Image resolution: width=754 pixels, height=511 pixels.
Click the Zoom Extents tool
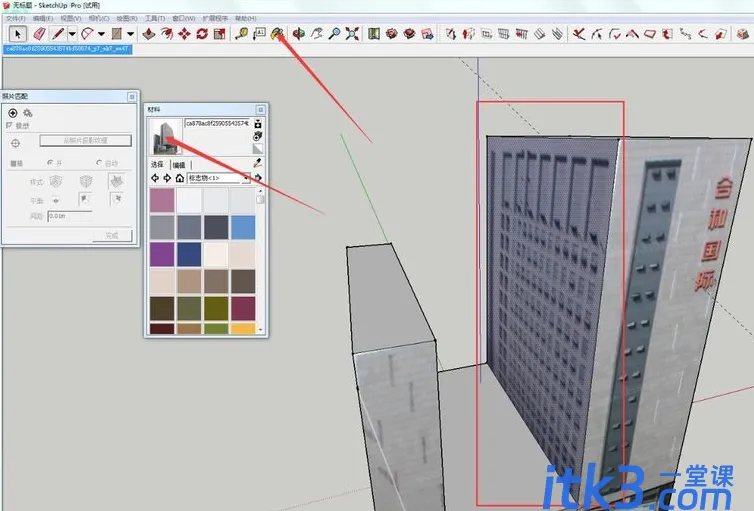tap(352, 34)
